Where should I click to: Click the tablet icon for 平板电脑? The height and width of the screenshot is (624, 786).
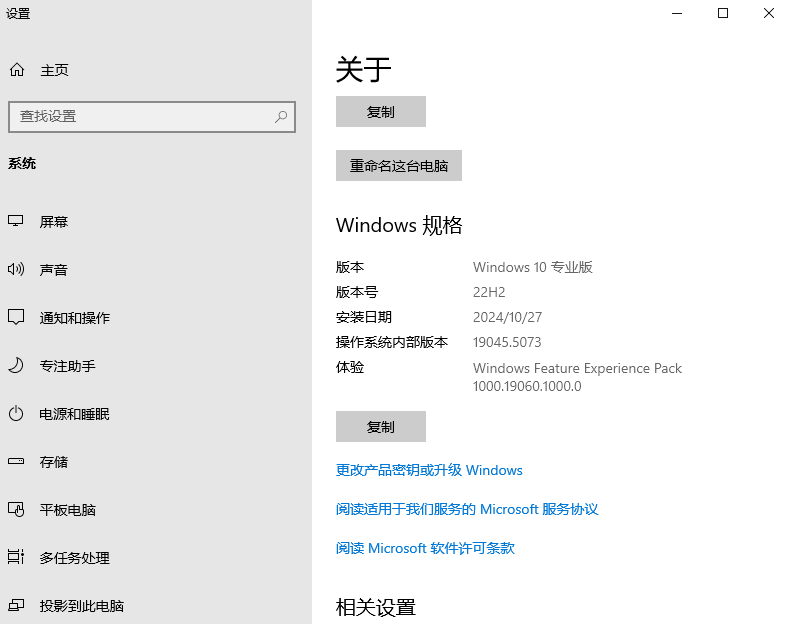[16, 510]
